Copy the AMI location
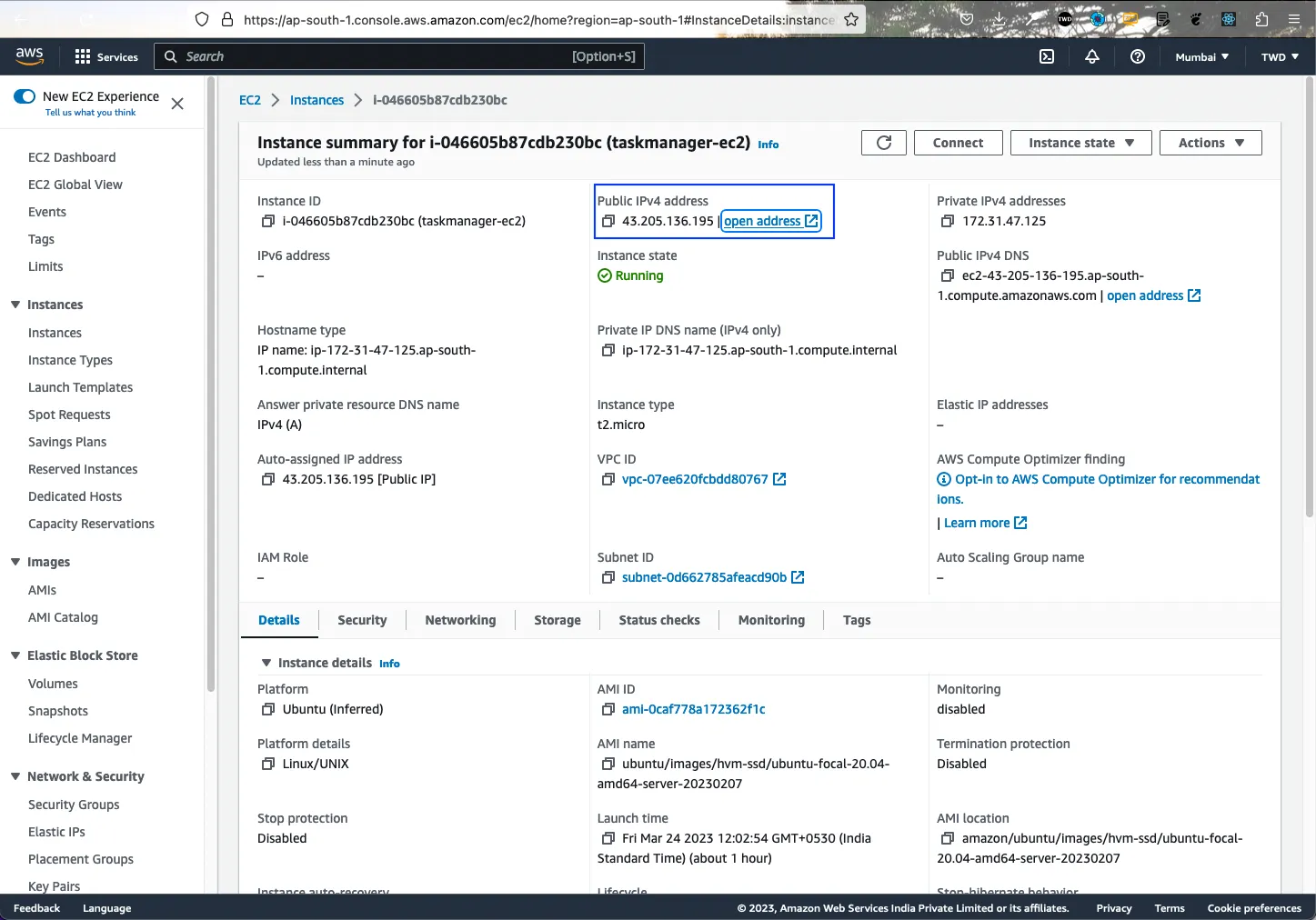This screenshot has height=920, width=1316. click(948, 838)
